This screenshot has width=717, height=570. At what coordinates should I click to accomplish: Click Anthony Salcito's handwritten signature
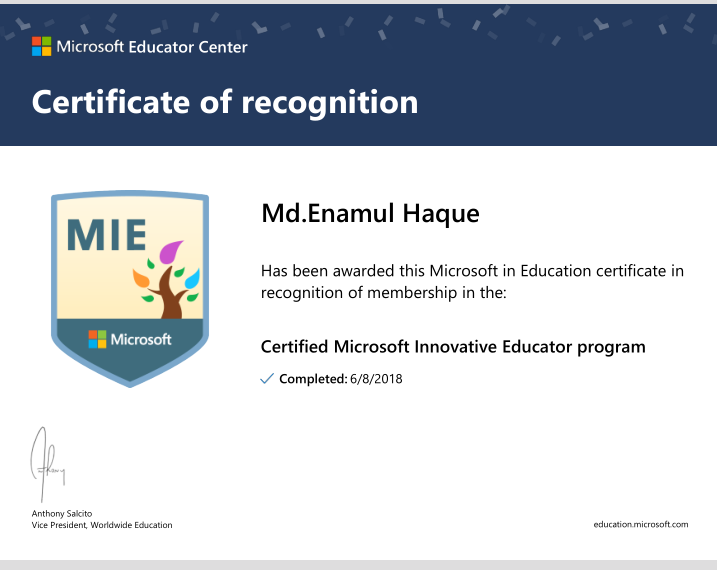click(x=48, y=464)
